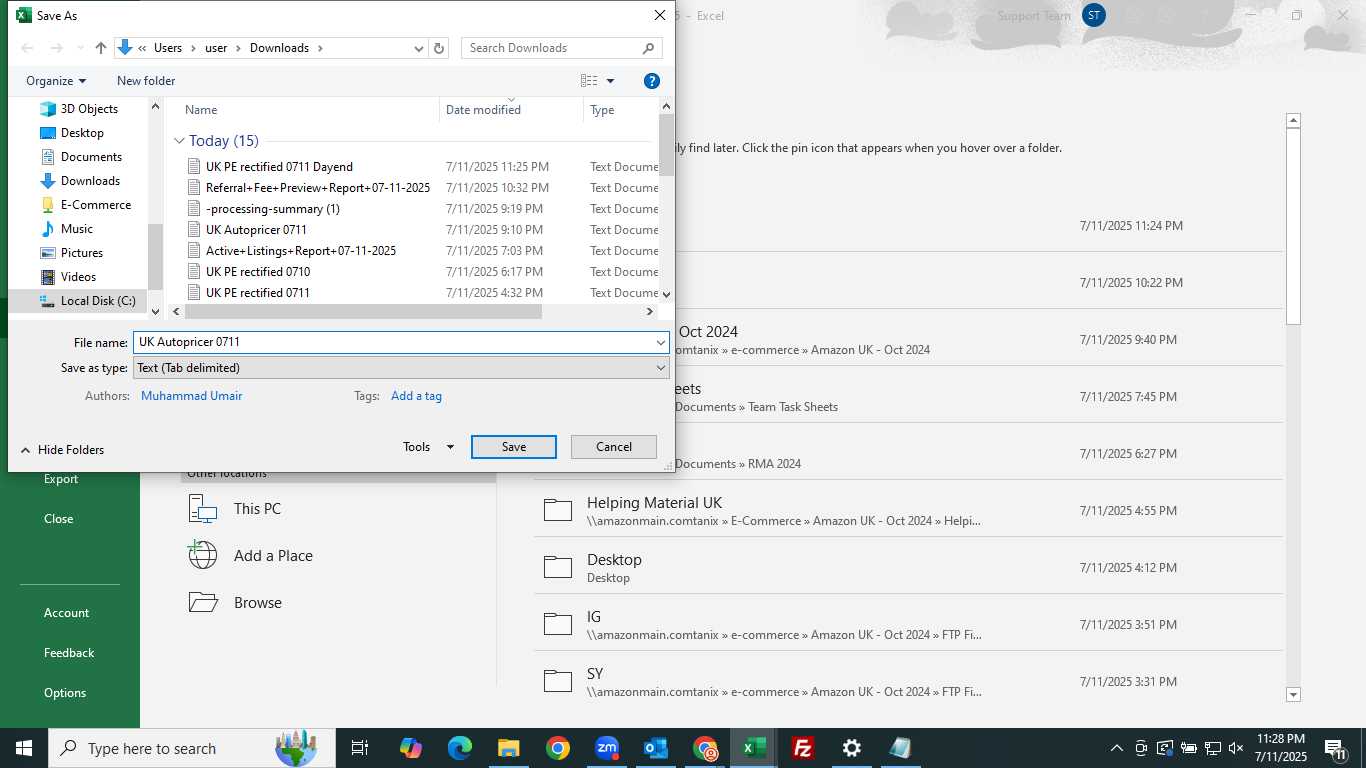Click the file list vertical scrollbar
1366x768 pixels.
(667, 145)
